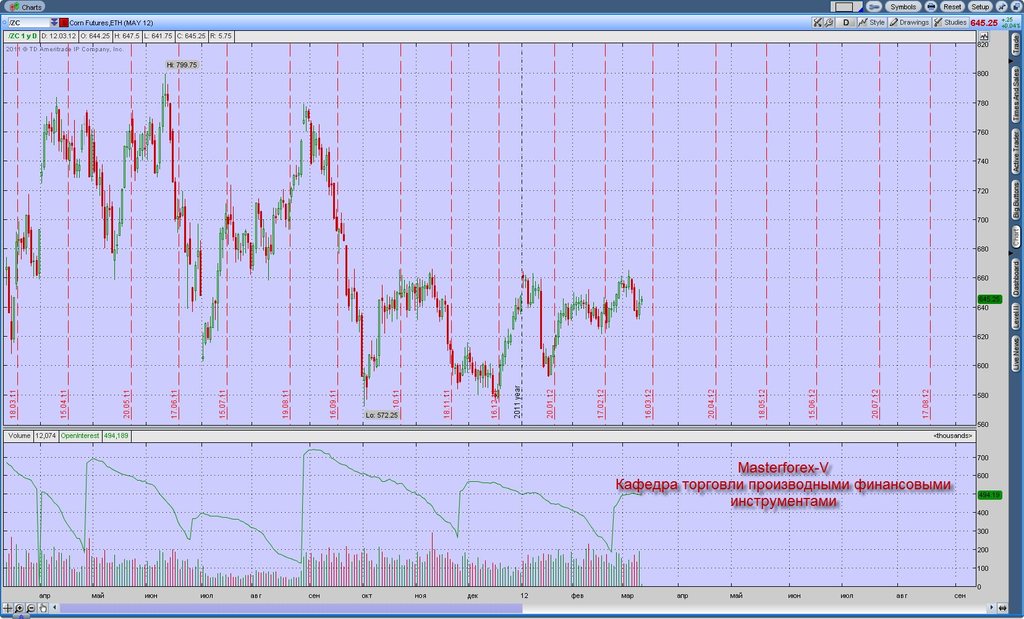Click the 2011 year vertical marker
The width and height of the screenshot is (1024, 619).
517,401
